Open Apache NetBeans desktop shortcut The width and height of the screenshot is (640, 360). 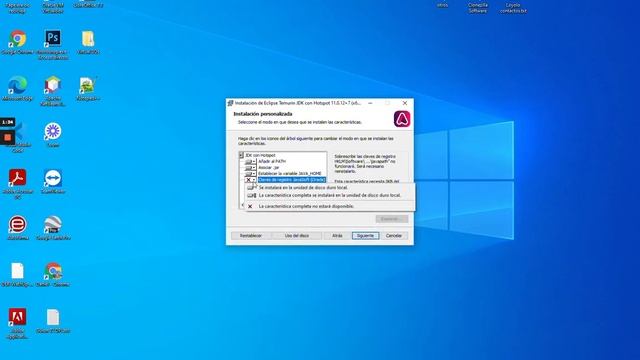[53, 85]
